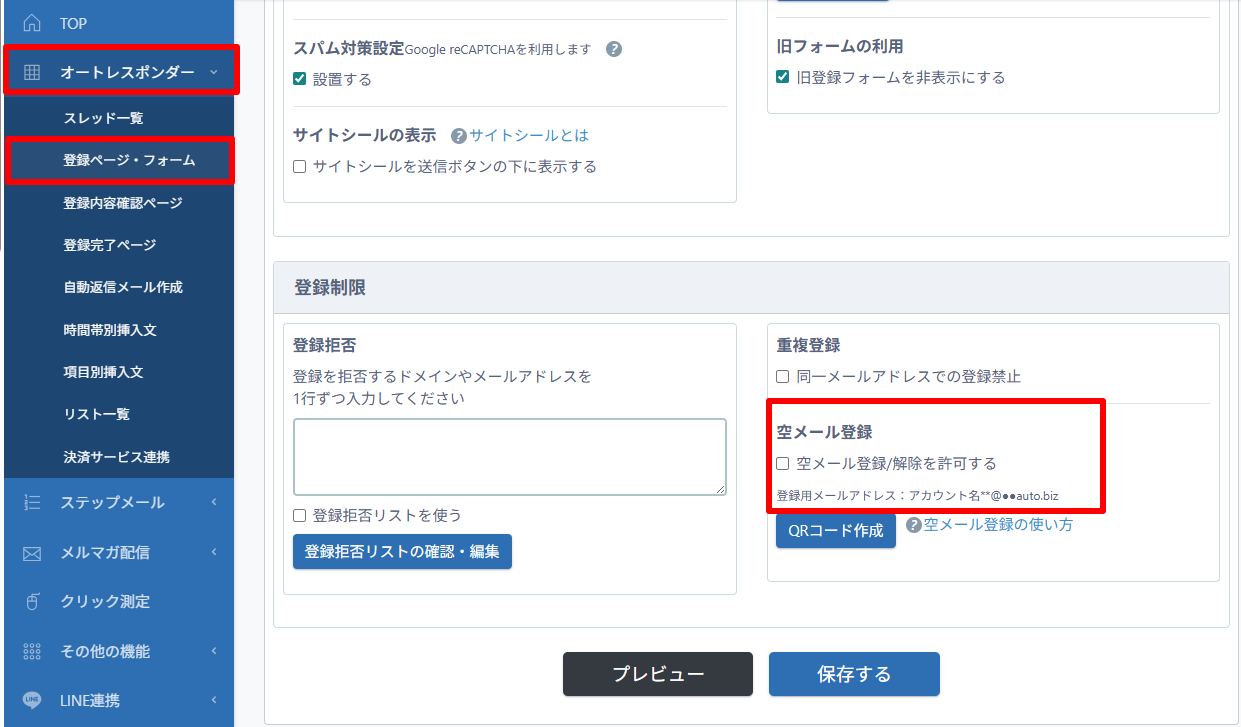Image resolution: width=1241 pixels, height=727 pixels.
Task: Click the envelope icon for メルマガ配信
Action: click(32, 553)
